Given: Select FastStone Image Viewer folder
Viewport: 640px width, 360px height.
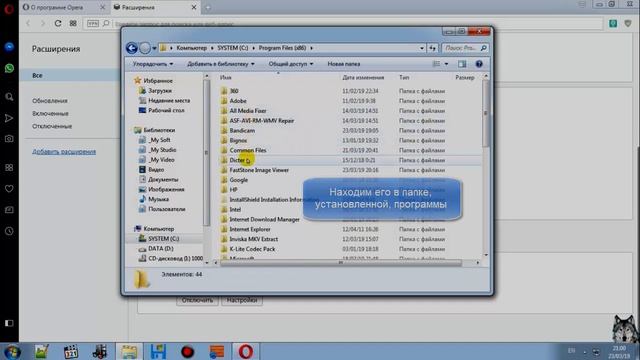Looking at the screenshot, I should [259, 170].
